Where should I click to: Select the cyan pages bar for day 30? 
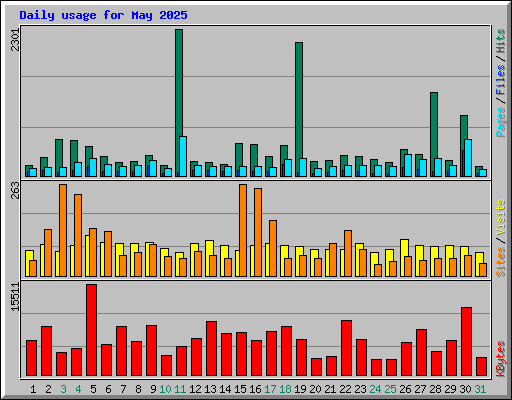point(468,158)
